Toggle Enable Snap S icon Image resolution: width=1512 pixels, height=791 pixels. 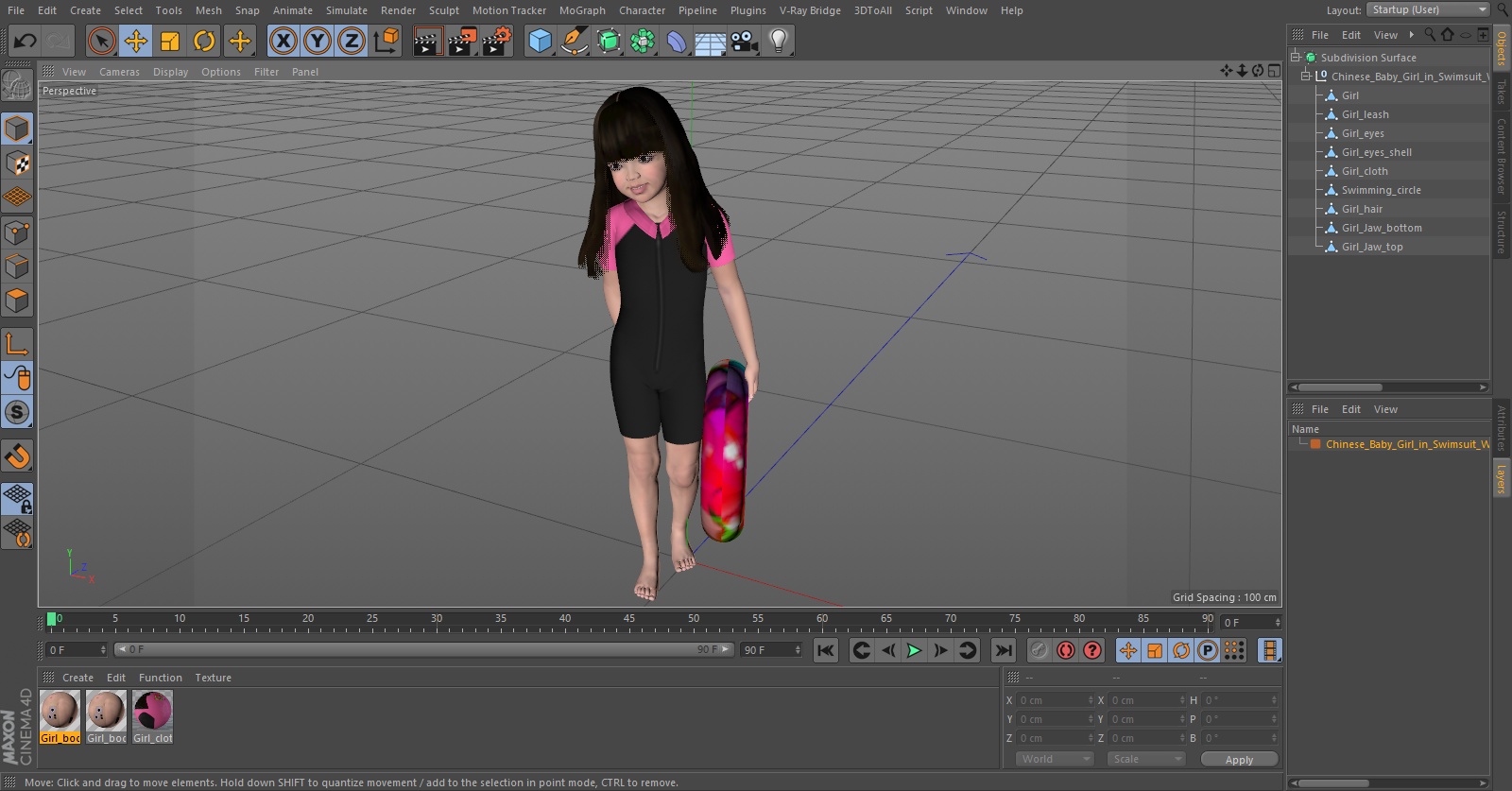(17, 412)
